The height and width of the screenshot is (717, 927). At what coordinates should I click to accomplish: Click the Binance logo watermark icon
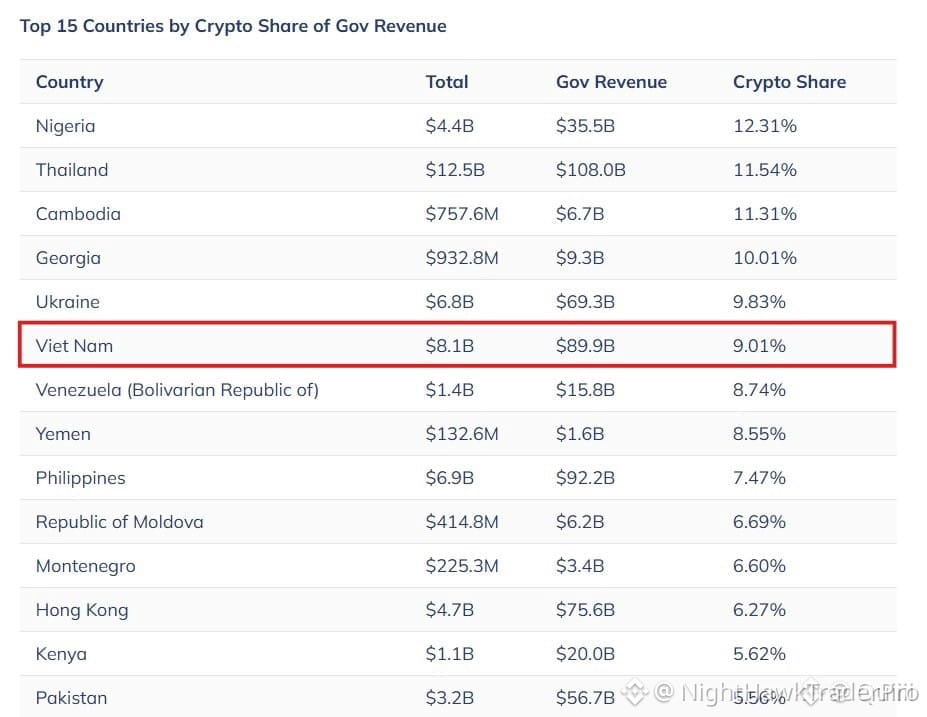pos(636,692)
